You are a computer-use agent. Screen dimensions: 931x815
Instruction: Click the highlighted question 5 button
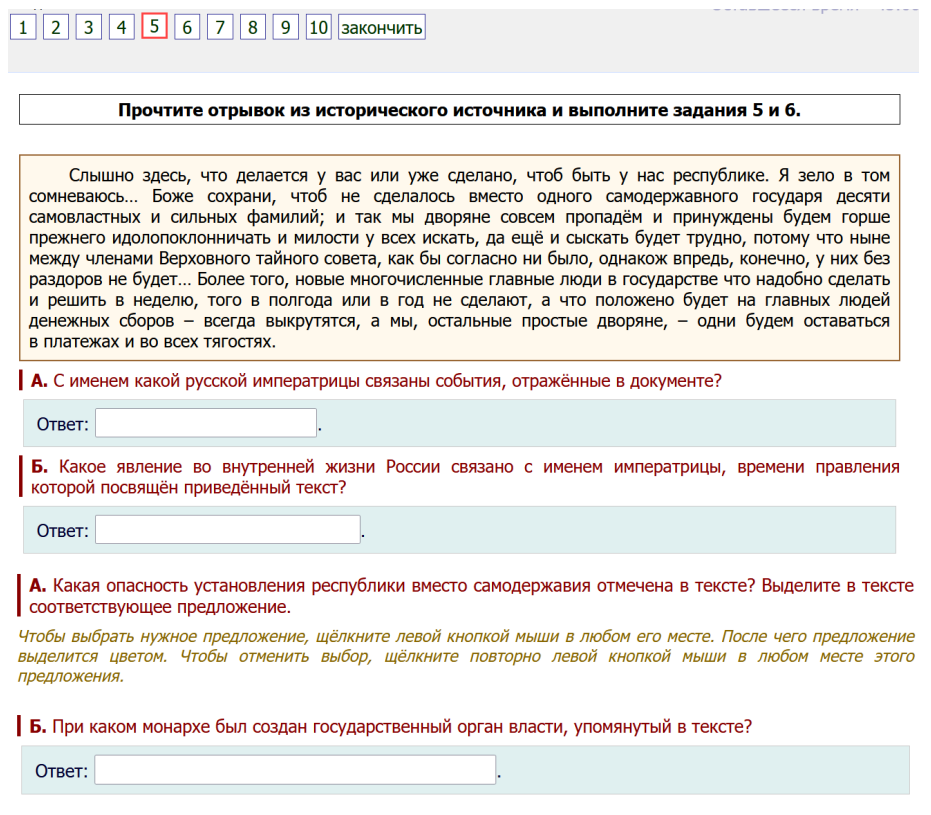[154, 27]
